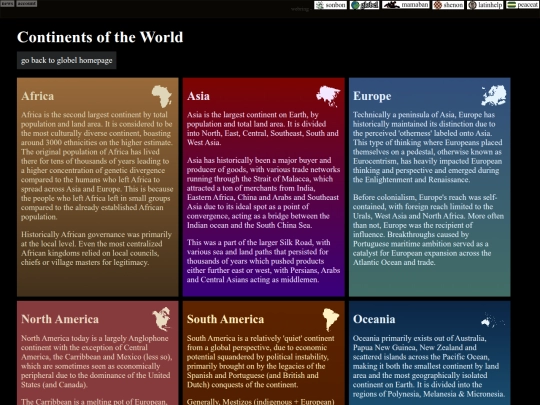The width and height of the screenshot is (540, 405).
Task: Click paragraph starting 'This was a part of the larger Silk Road'
Action: point(263,261)
